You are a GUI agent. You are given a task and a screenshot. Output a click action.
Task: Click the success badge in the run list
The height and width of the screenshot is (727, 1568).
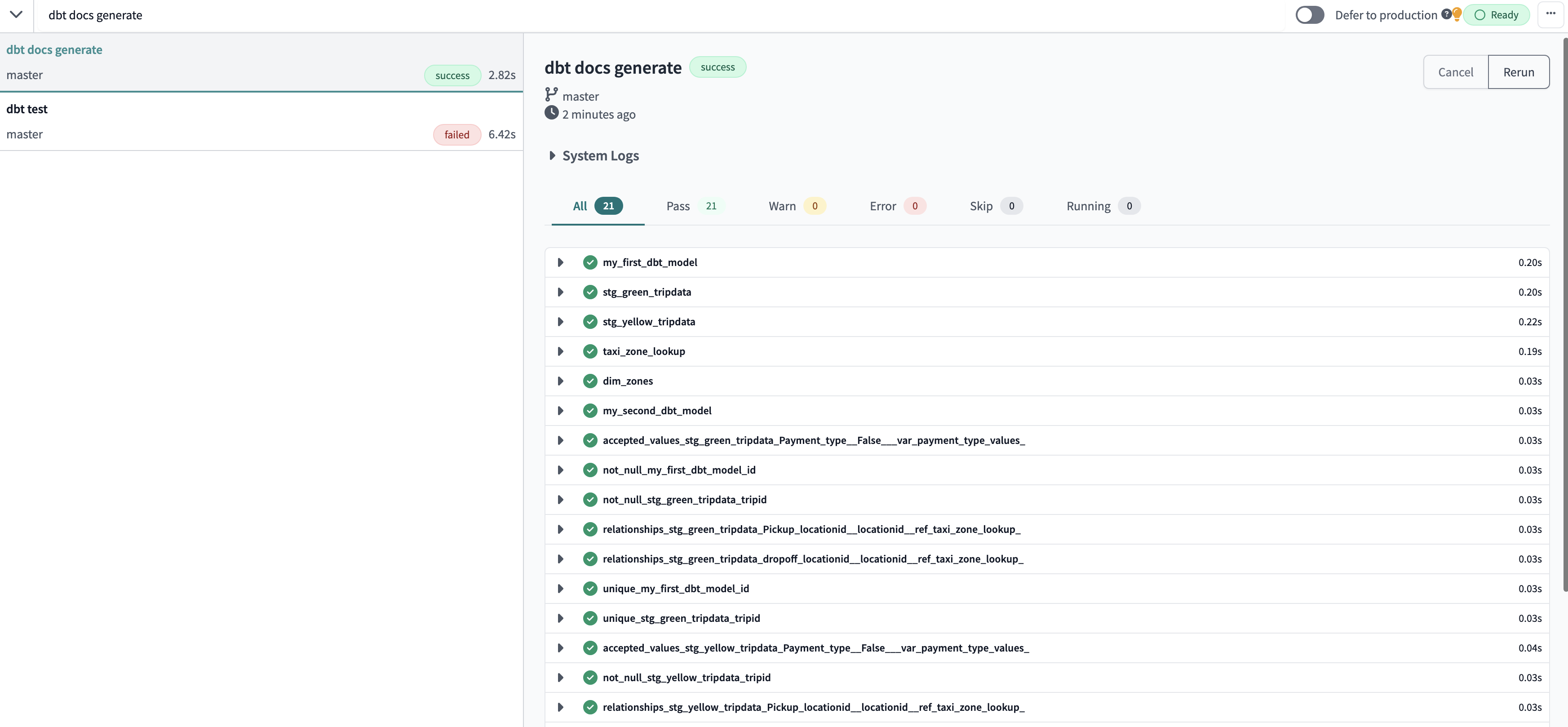click(x=452, y=75)
